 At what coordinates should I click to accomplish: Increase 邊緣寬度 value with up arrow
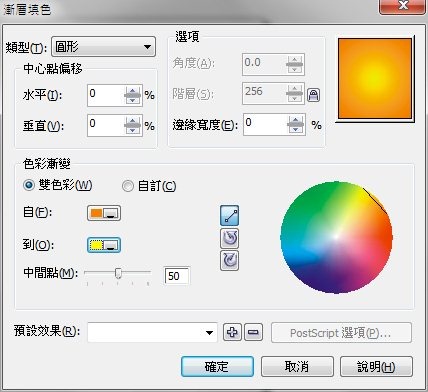[296, 120]
